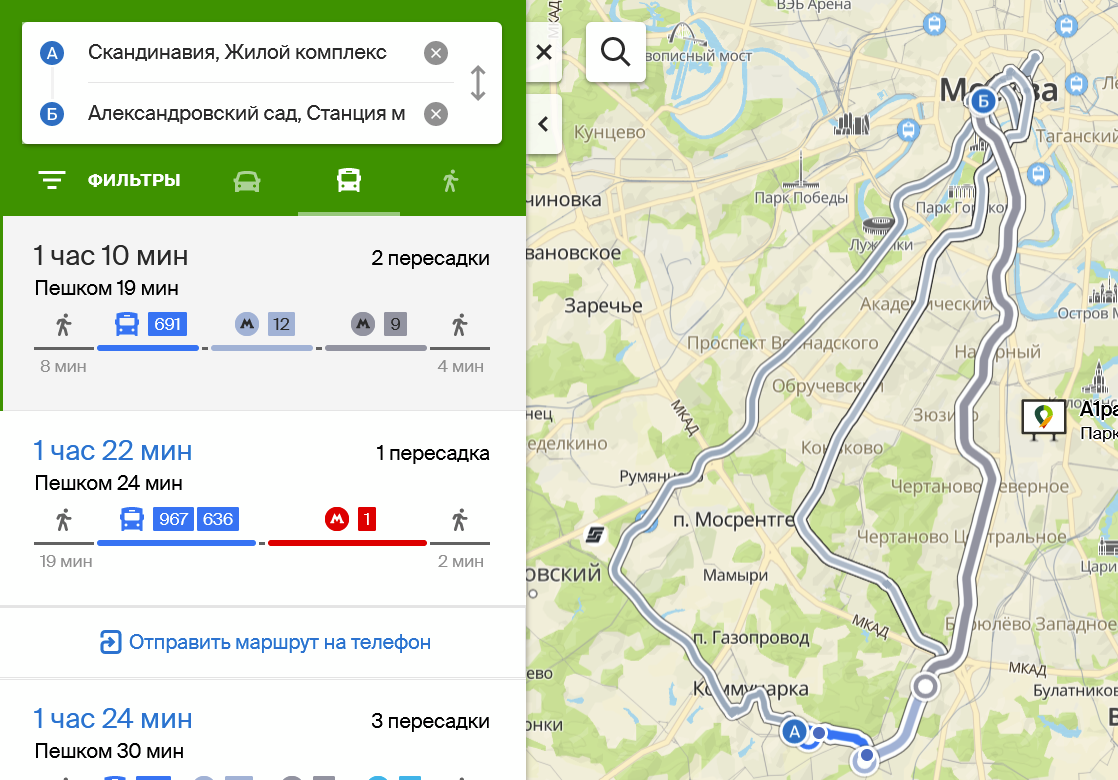Open the map search magnifier
The width and height of the screenshot is (1118, 780).
tap(615, 52)
